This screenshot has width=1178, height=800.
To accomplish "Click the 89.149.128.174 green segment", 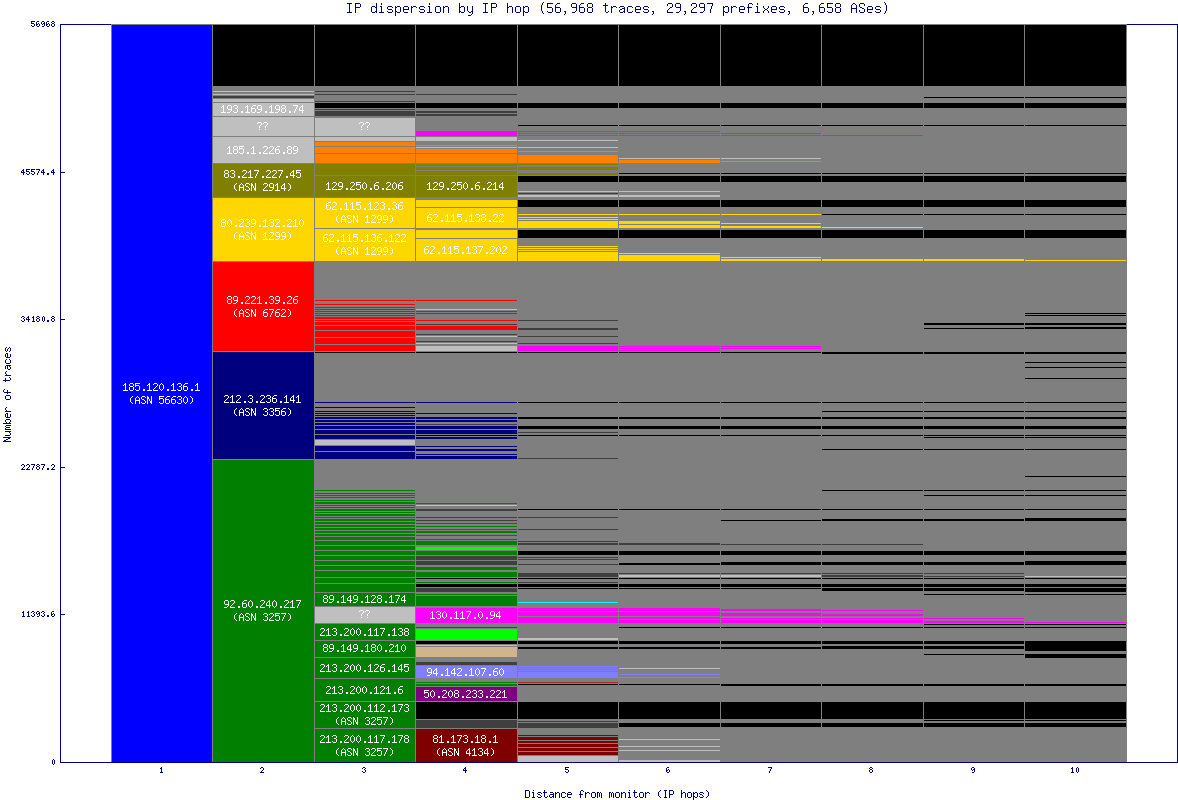I will pyautogui.click(x=364, y=599).
